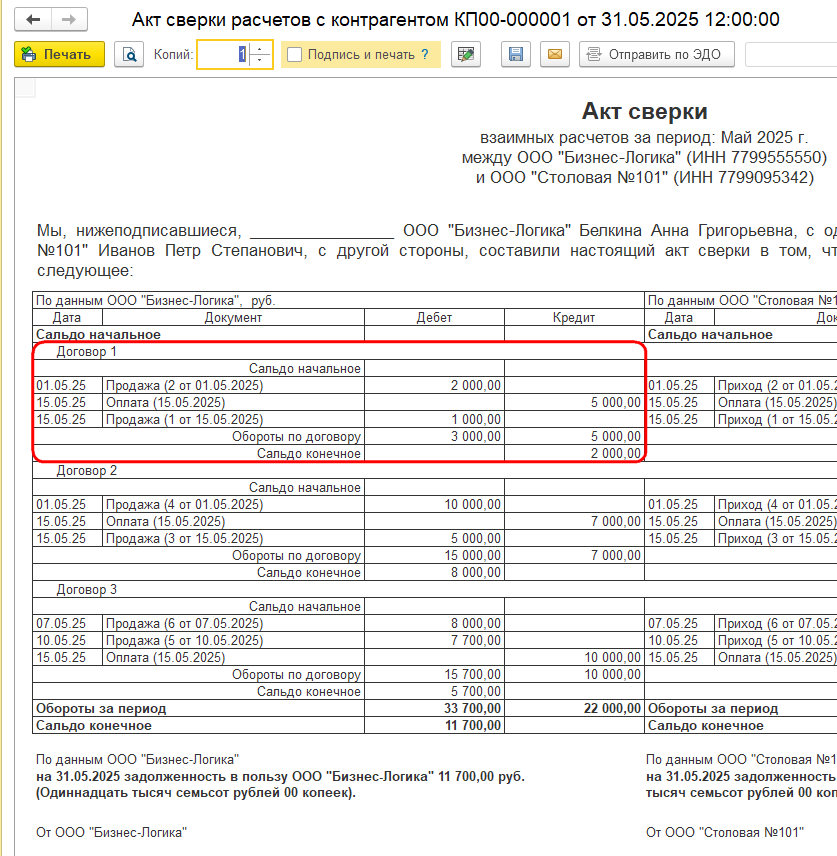Image resolution: width=837 pixels, height=856 pixels.
Task: Focus the Копий number input field
Action: point(224,55)
